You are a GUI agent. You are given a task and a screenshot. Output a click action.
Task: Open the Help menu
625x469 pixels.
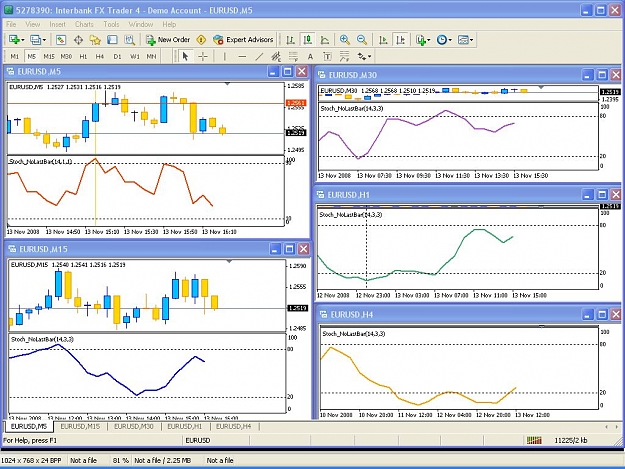click(x=169, y=24)
